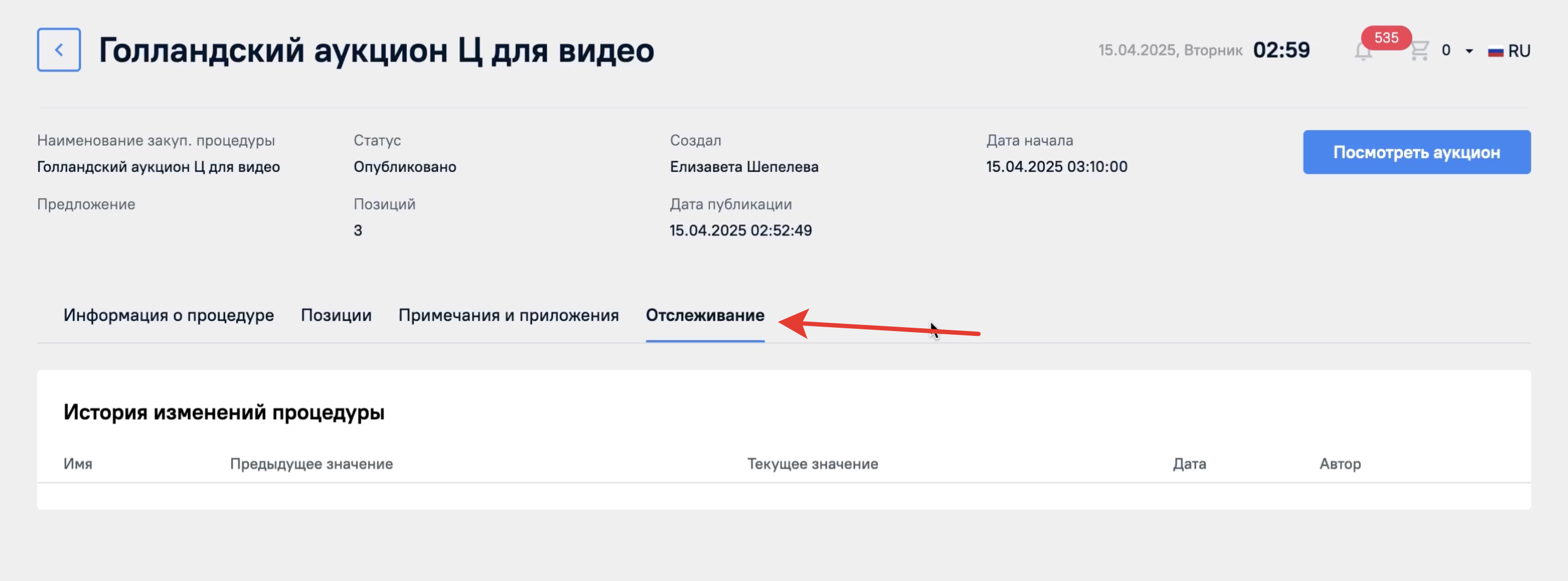Expand the dropdown arrow beside the cart
This screenshot has width=1568, height=581.
(1470, 51)
